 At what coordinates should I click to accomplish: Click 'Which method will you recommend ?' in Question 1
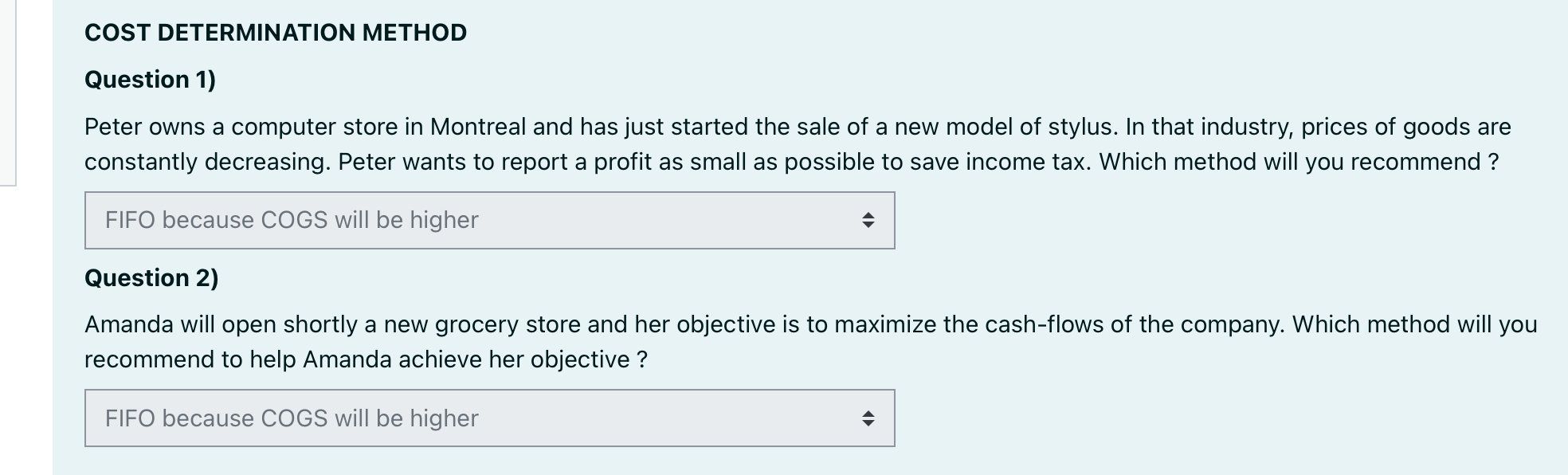(1299, 163)
